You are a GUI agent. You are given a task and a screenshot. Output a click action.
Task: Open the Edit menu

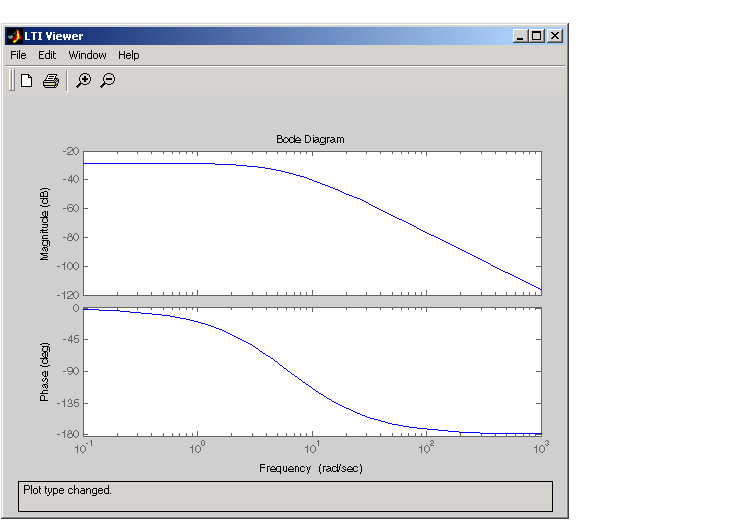[47, 55]
